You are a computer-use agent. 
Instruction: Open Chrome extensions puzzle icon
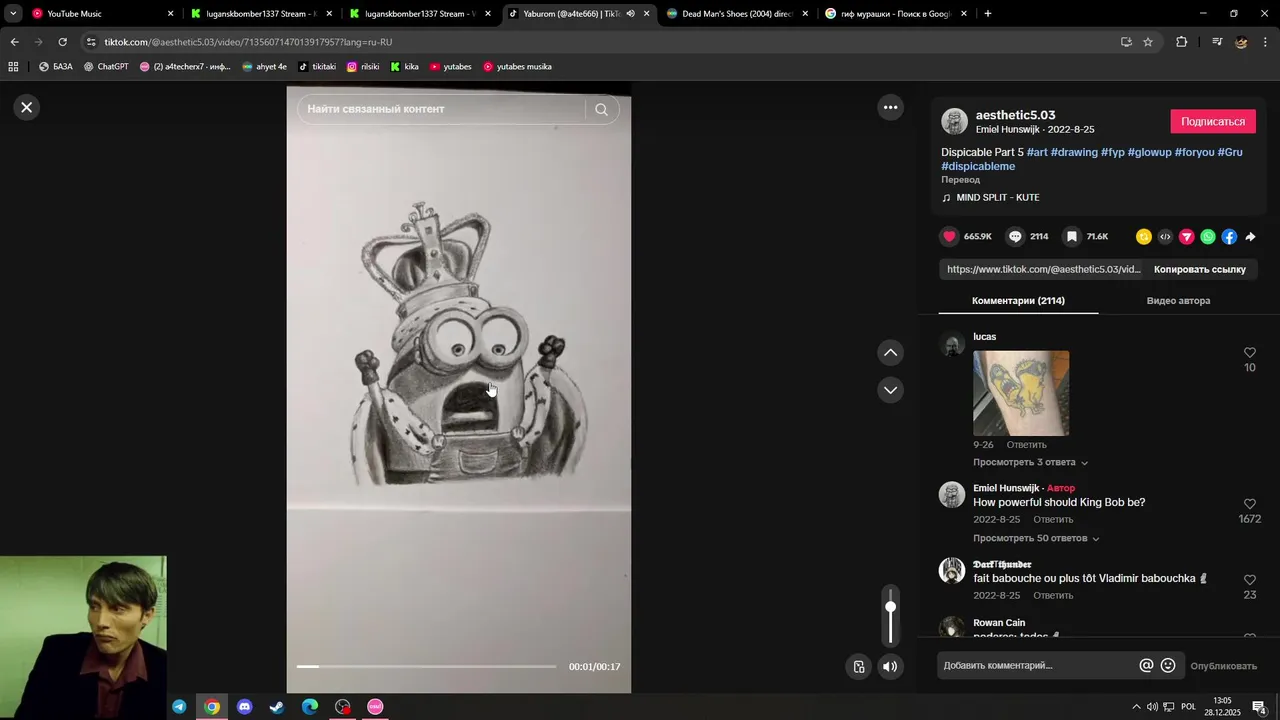click(x=1182, y=42)
